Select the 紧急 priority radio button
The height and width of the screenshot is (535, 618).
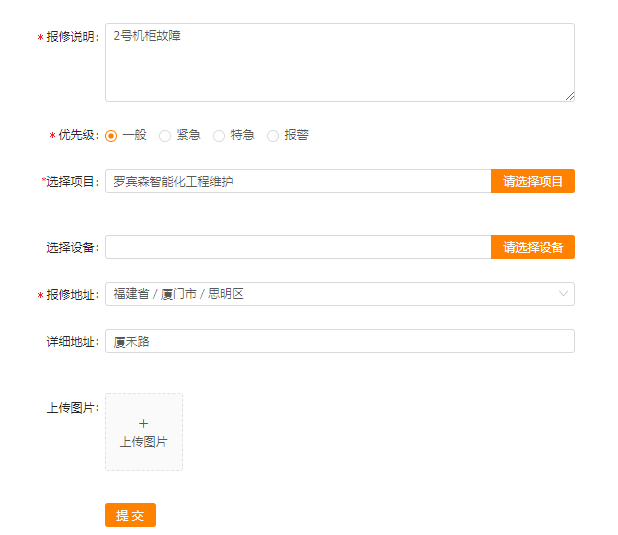pyautogui.click(x=165, y=136)
